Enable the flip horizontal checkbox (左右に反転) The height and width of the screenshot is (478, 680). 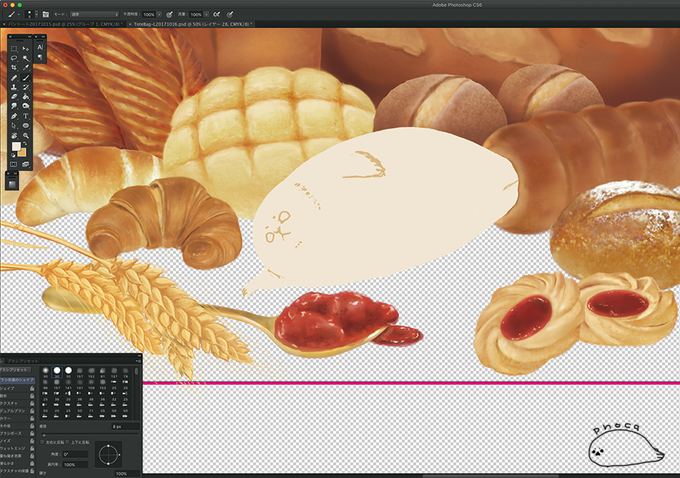coord(42,442)
